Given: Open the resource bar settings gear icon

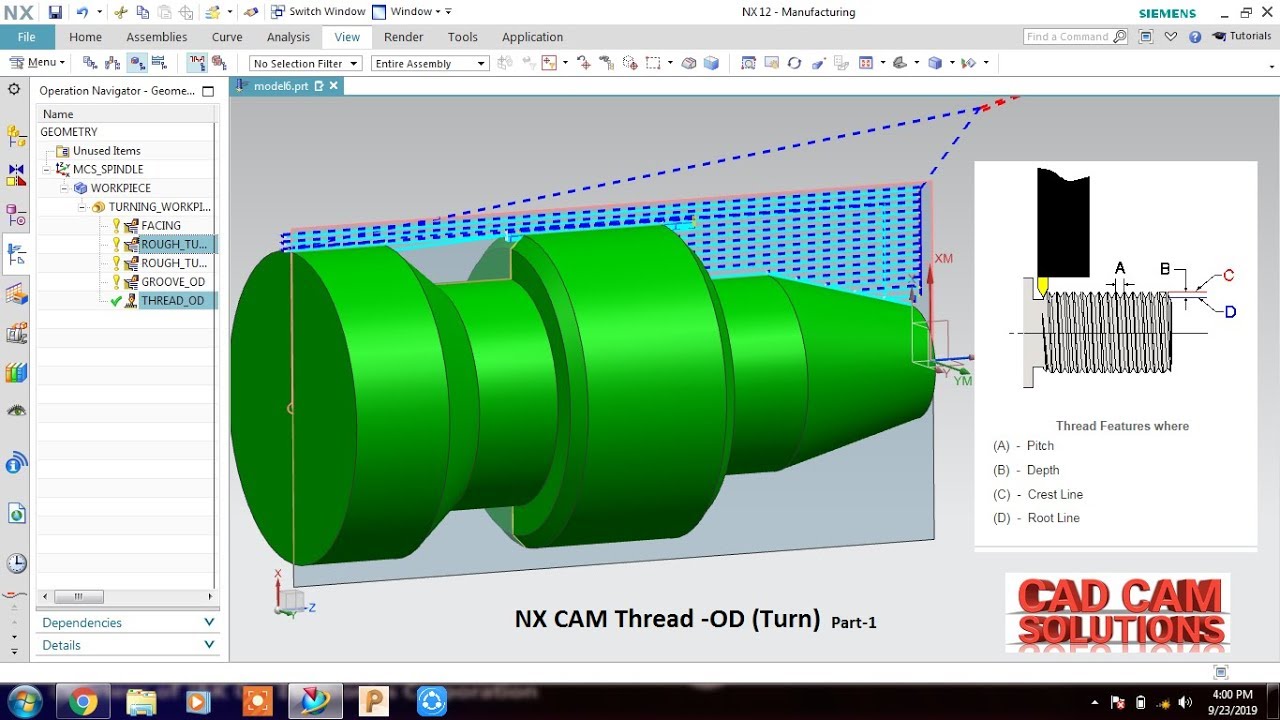Looking at the screenshot, I should point(14,89).
